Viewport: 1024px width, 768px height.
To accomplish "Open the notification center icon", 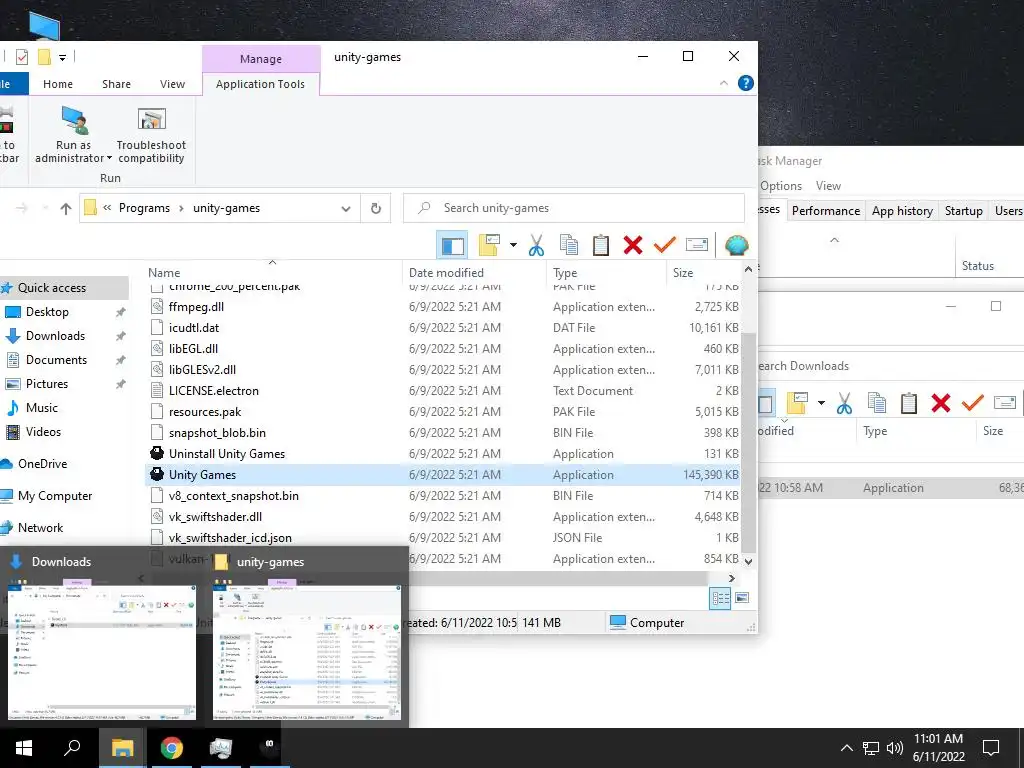I will pyautogui.click(x=991, y=748).
